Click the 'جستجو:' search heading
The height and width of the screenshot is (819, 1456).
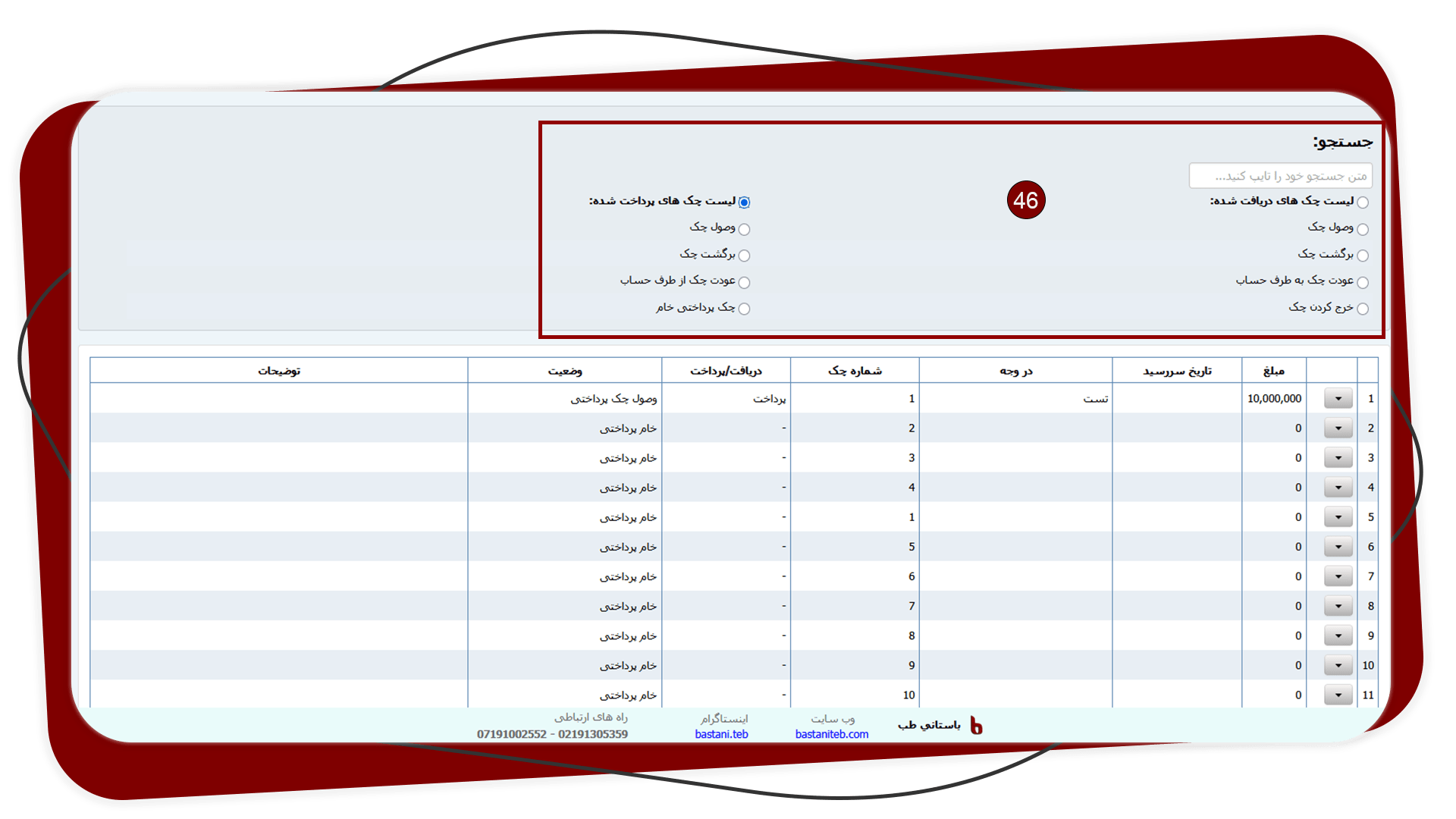click(x=1342, y=142)
